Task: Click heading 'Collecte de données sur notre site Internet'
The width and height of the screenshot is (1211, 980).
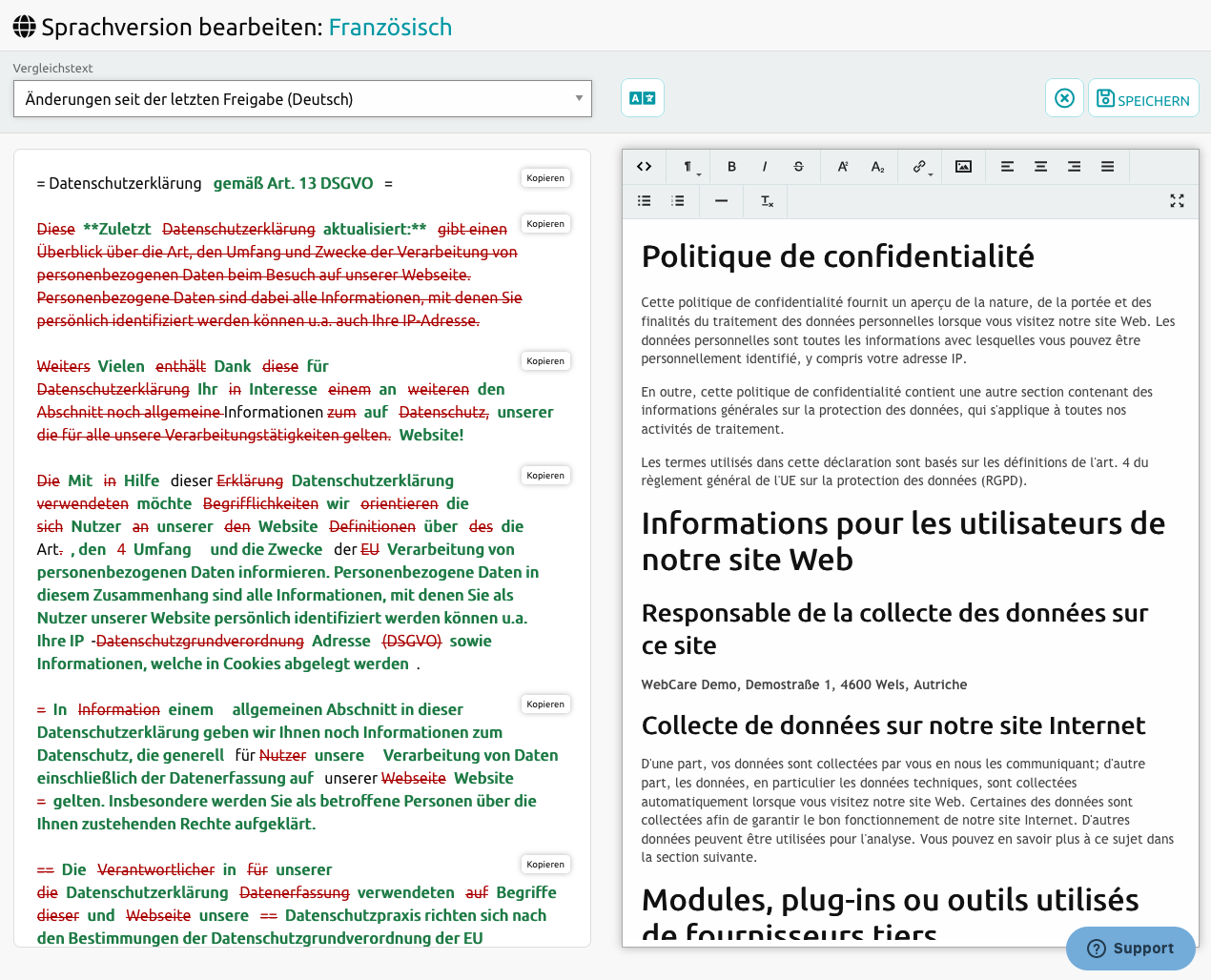Action: tap(893, 725)
